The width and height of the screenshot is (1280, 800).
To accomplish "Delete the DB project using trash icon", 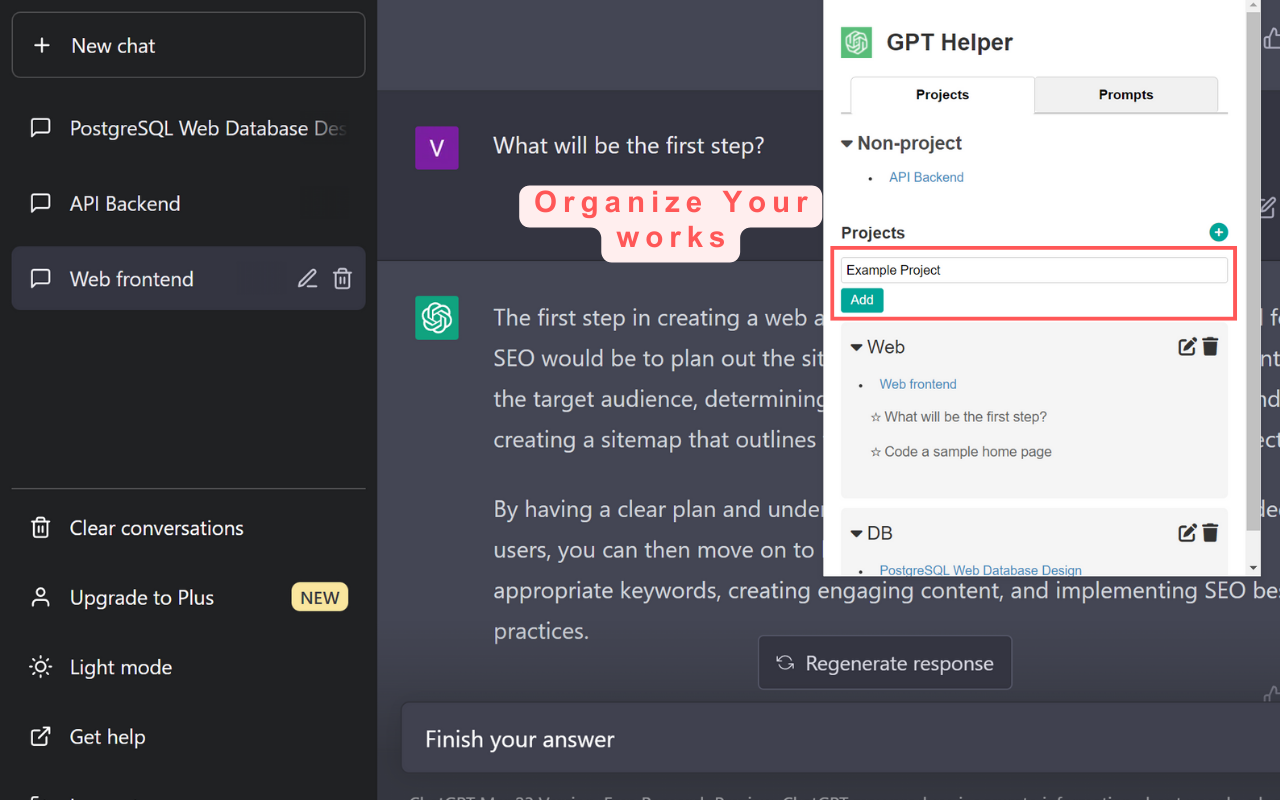I will coord(1210,533).
